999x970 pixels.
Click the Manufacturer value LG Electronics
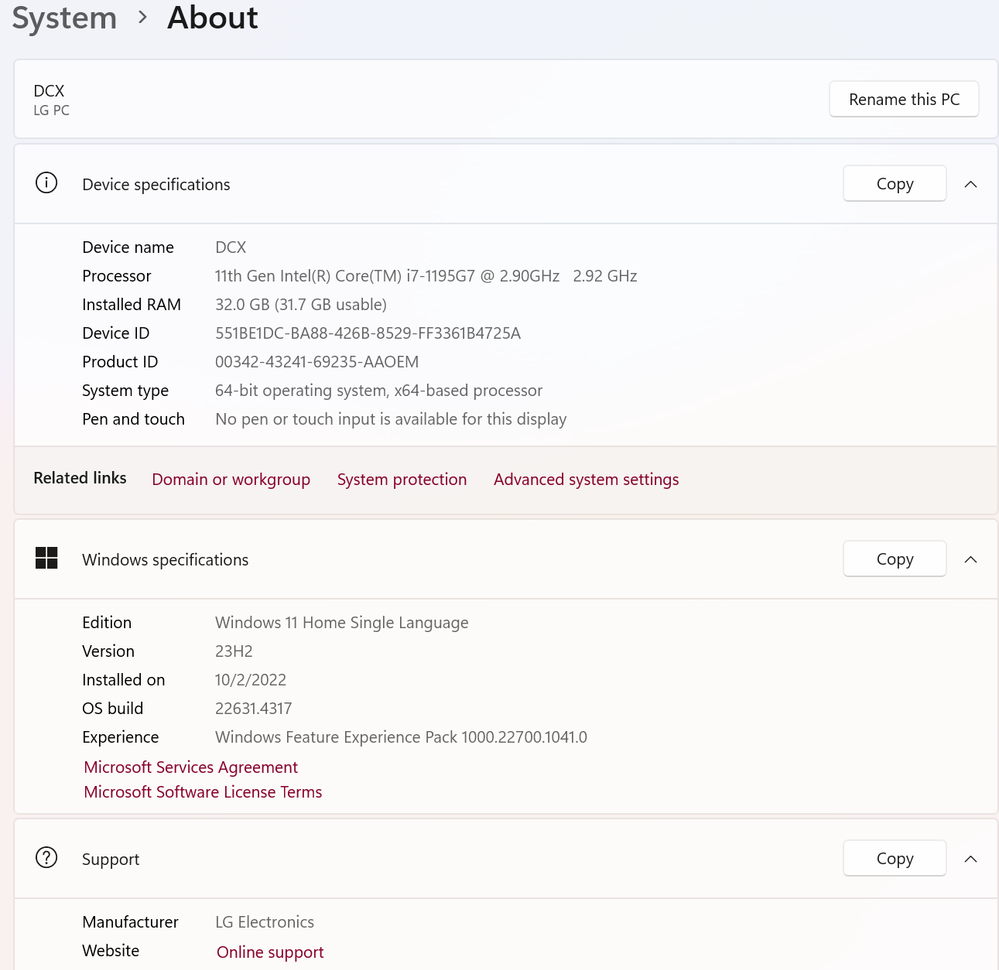[x=264, y=922]
